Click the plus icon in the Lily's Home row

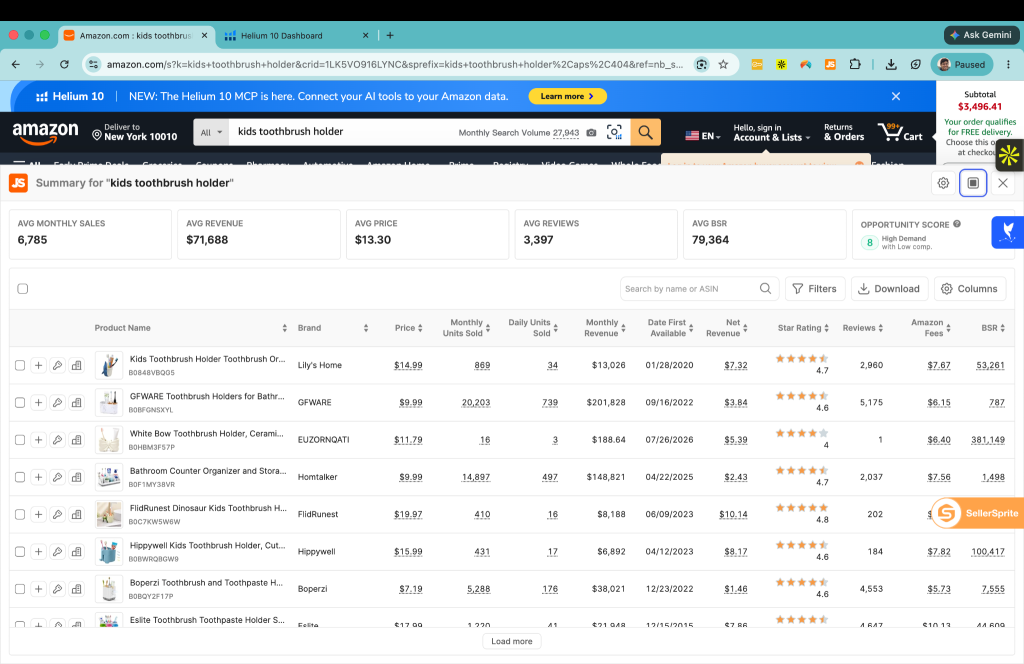coord(39,366)
